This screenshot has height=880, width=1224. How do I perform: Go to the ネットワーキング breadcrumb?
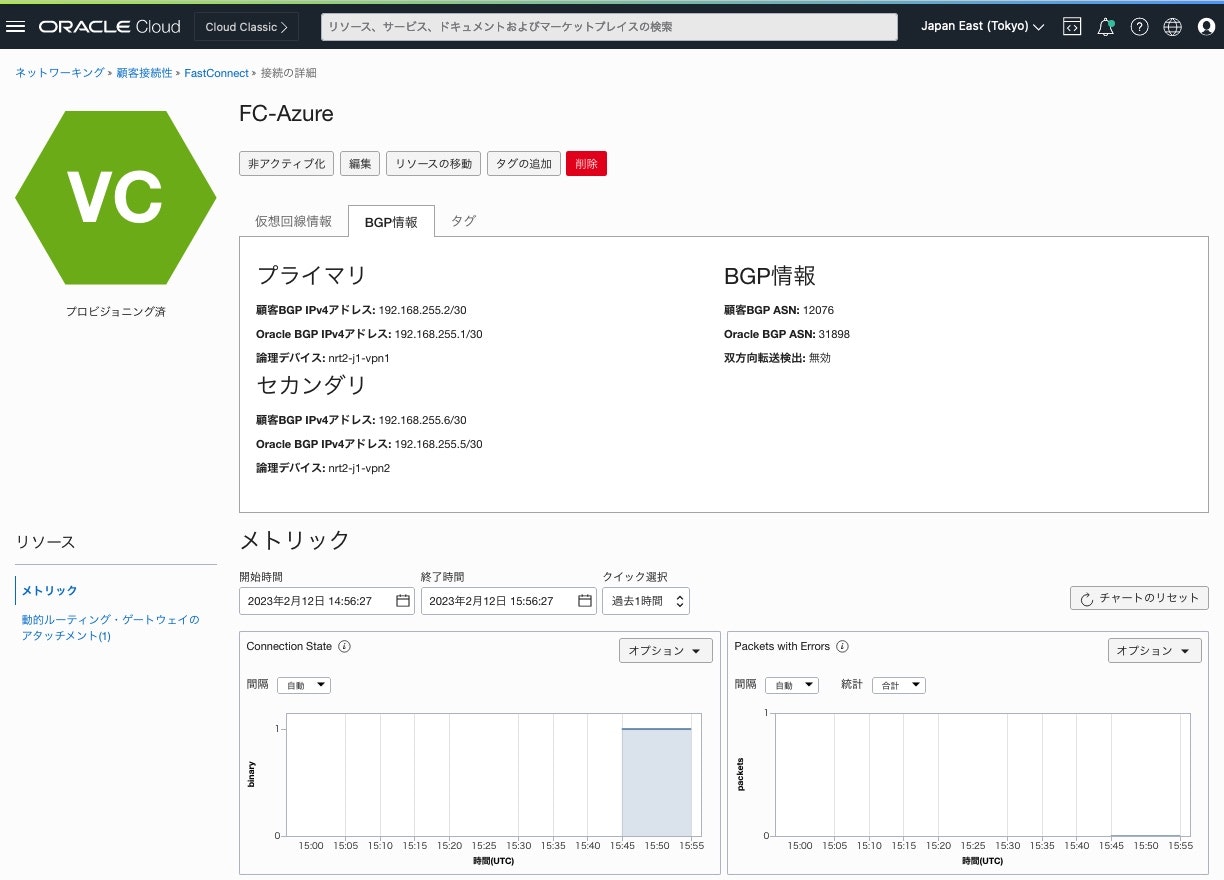point(60,73)
